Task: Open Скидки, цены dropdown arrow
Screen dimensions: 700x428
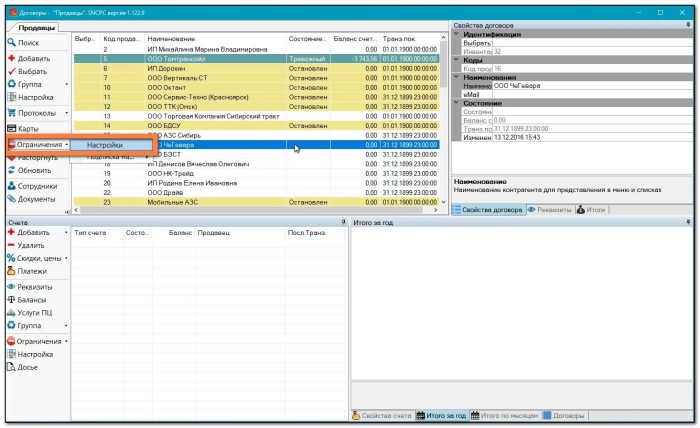Action: tap(67, 258)
